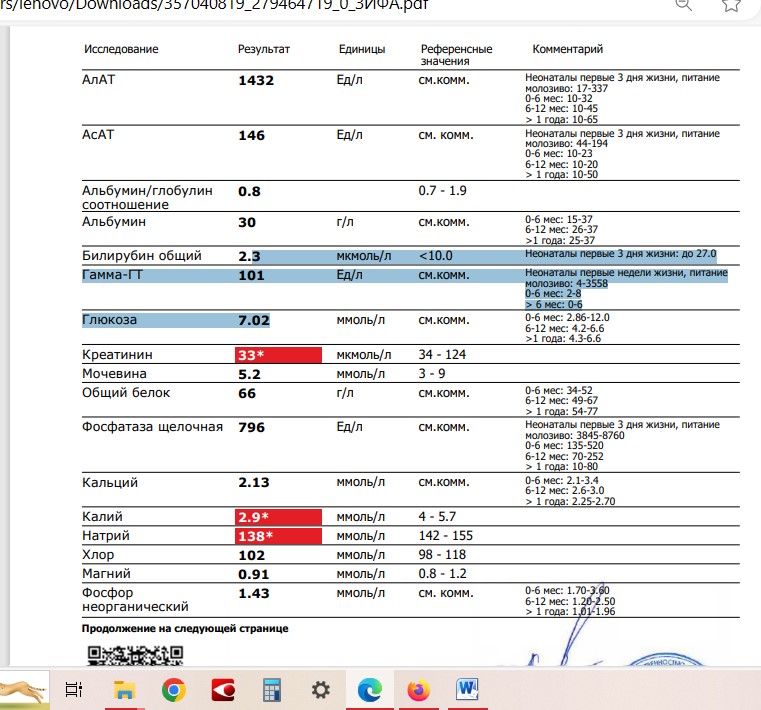
Task: Click the 'Магний' row label
Action: 106,574
